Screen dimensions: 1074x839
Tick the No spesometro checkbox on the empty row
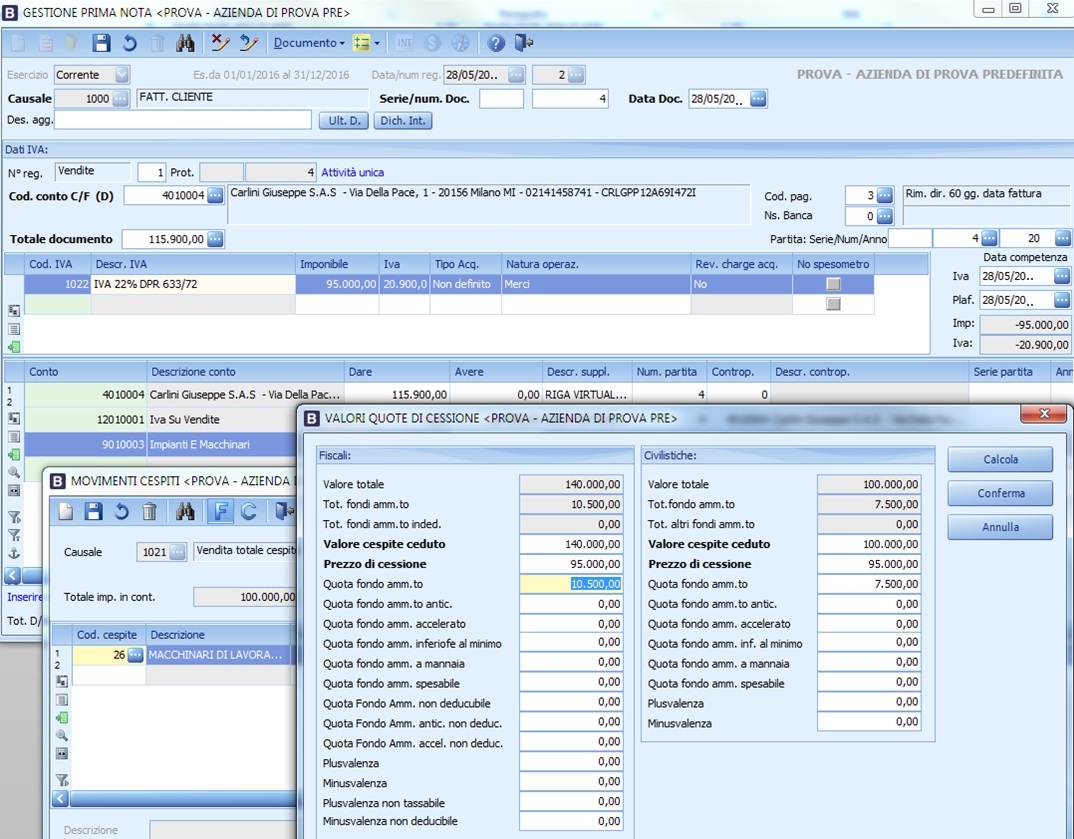(x=833, y=304)
